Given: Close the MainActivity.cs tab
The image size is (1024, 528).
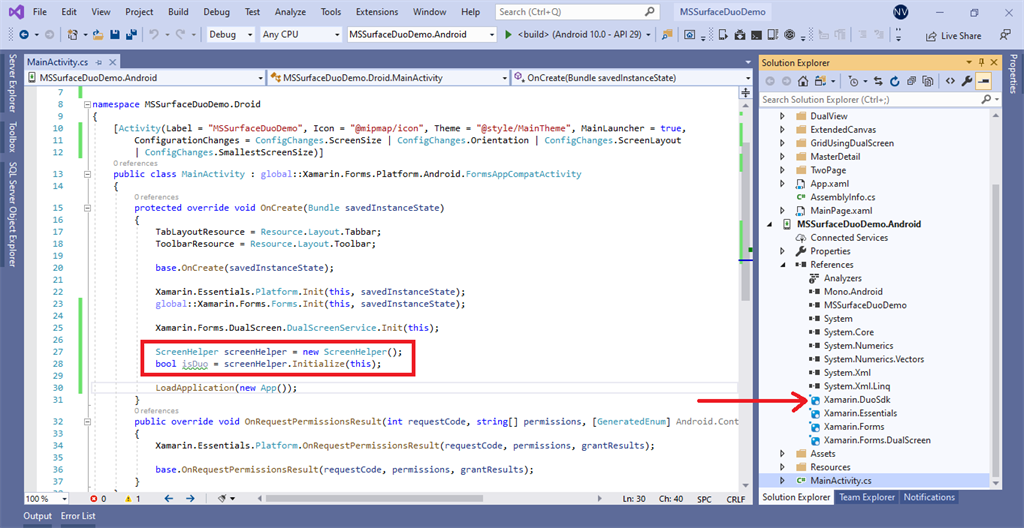Looking at the screenshot, I should [x=112, y=63].
